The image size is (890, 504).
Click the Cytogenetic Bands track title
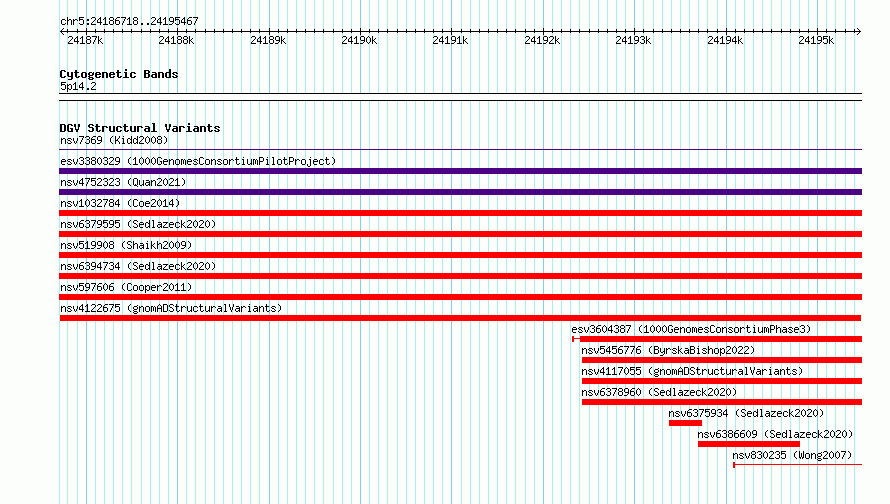click(119, 74)
